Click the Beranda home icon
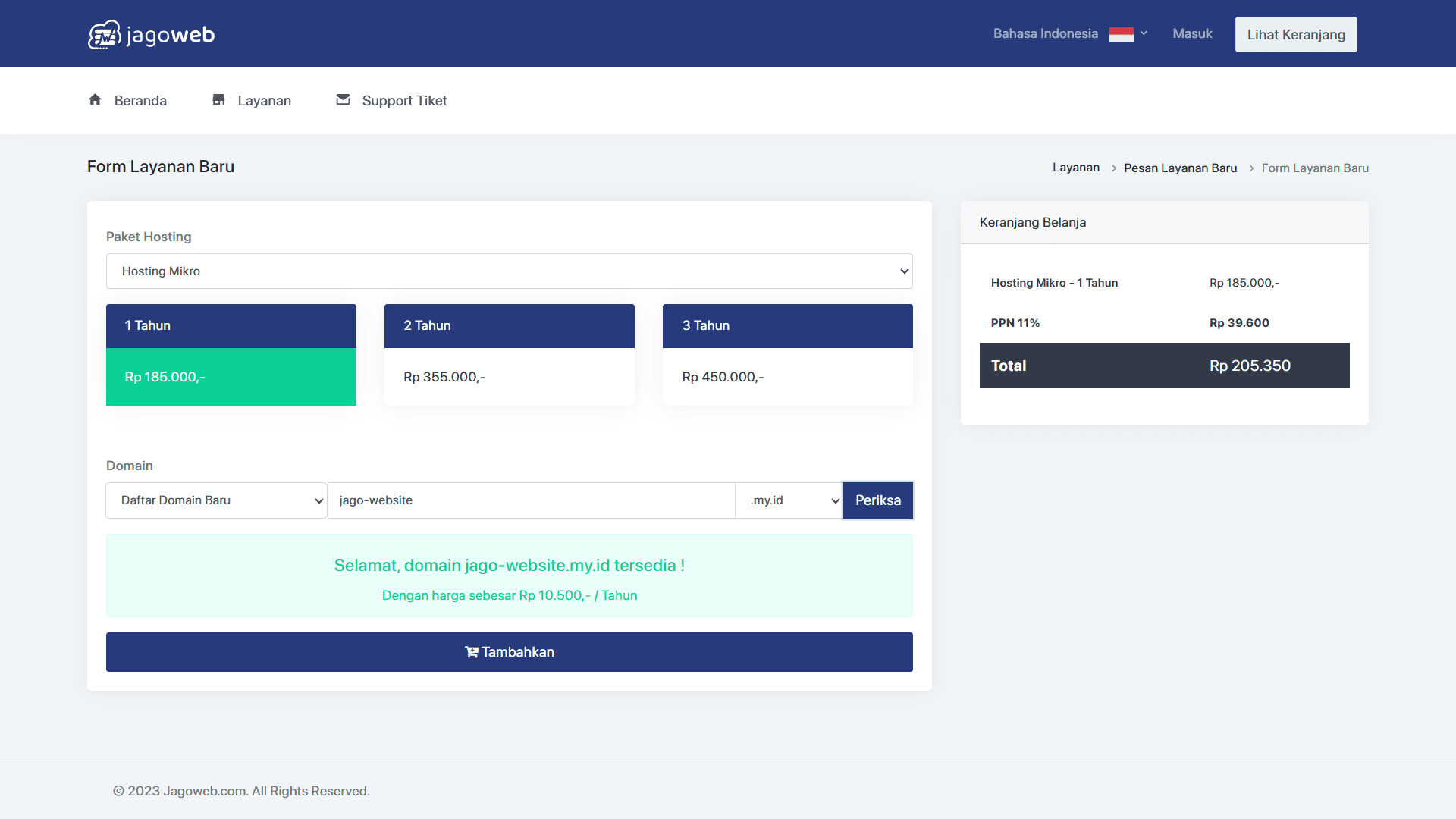1456x819 pixels. pyautogui.click(x=95, y=99)
